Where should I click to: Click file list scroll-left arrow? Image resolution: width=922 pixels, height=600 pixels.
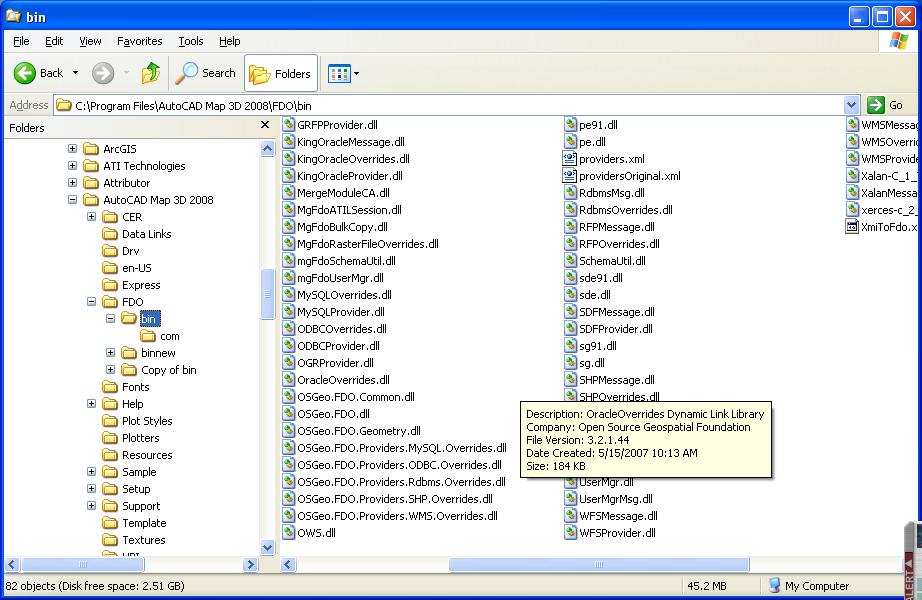click(288, 565)
